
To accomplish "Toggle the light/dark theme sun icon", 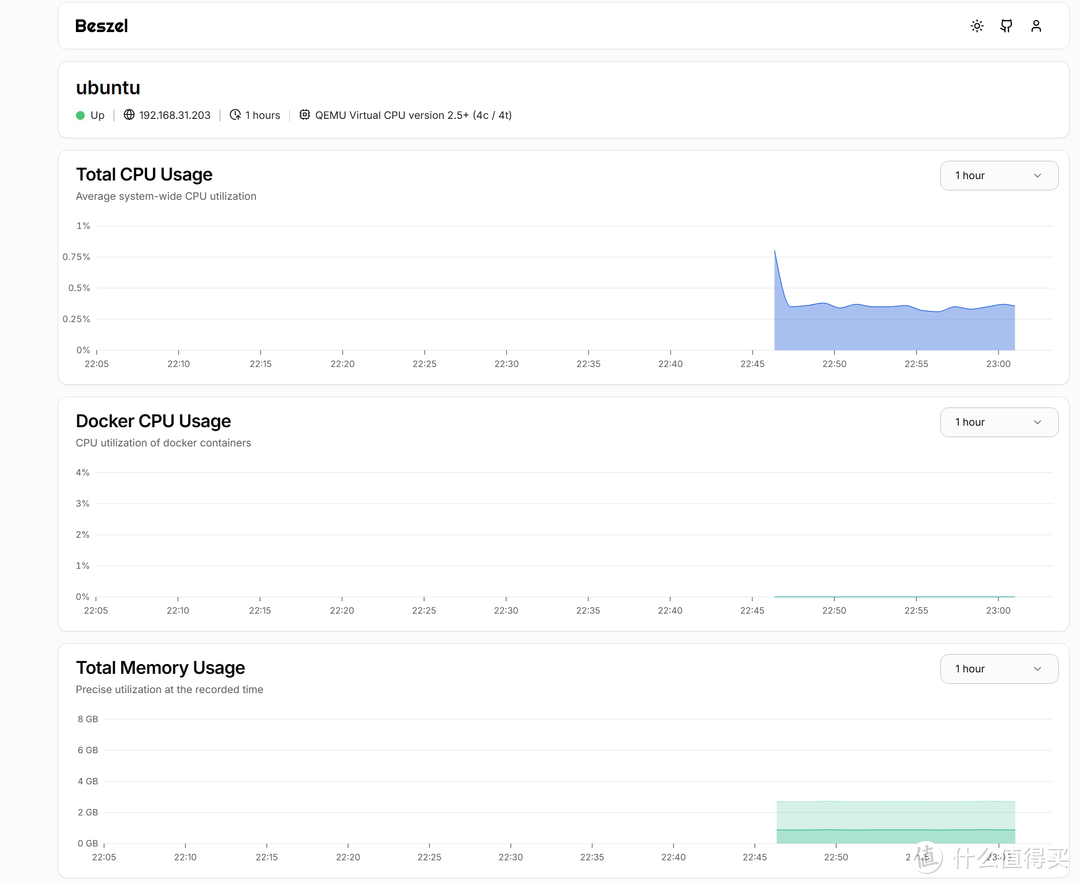I will point(977,26).
